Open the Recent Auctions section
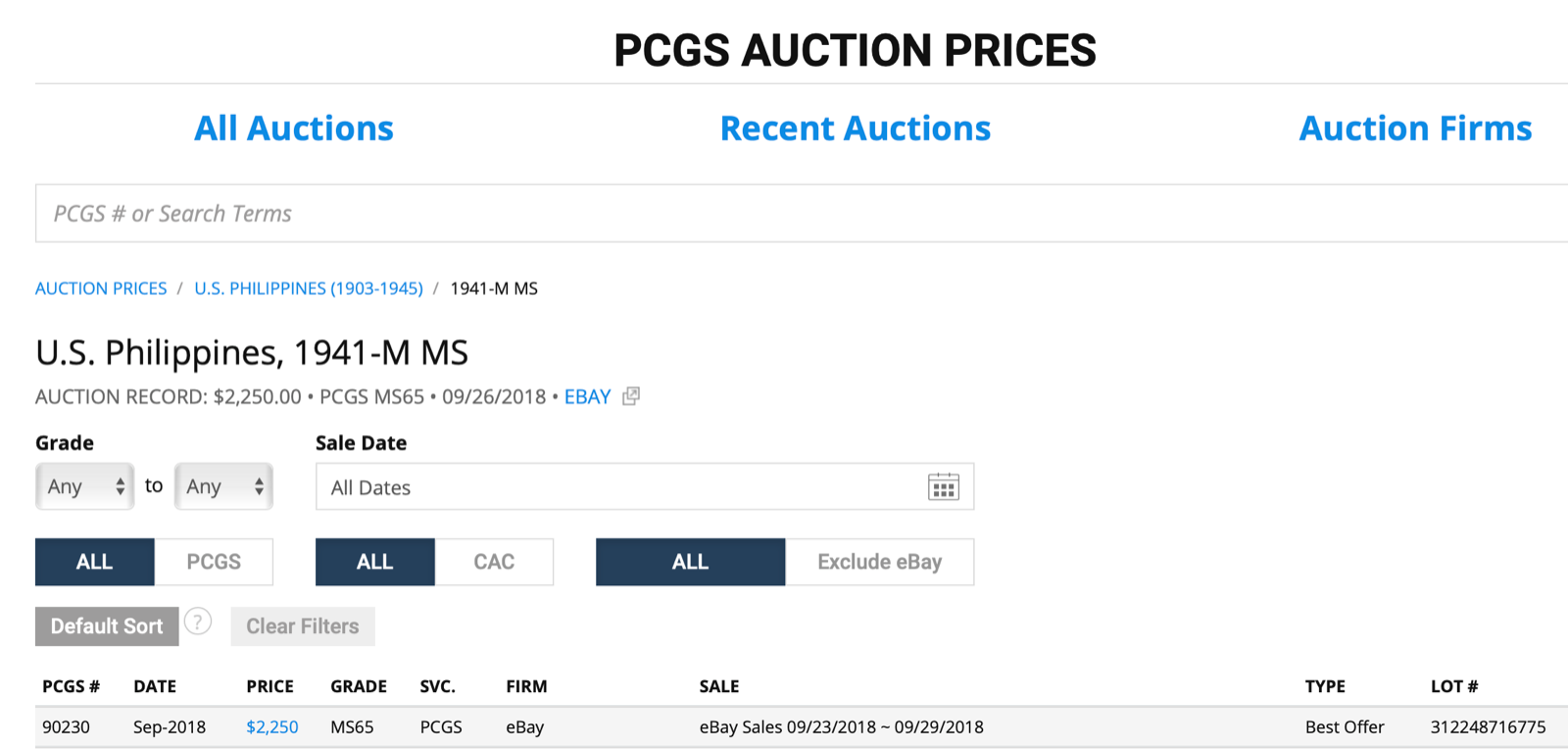 click(x=855, y=127)
